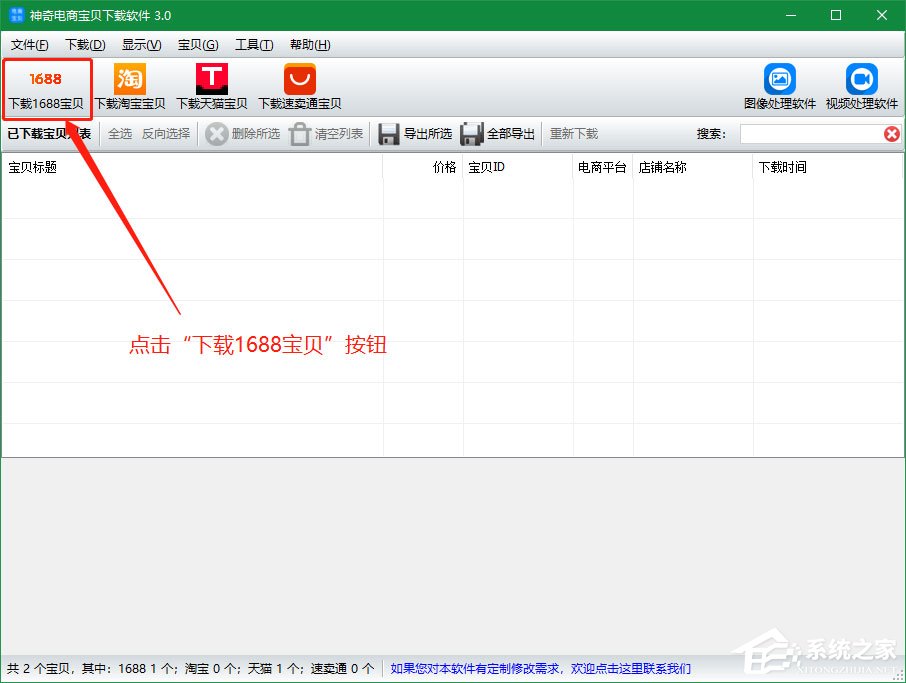Open the 帮助(H) menu

tap(311, 44)
